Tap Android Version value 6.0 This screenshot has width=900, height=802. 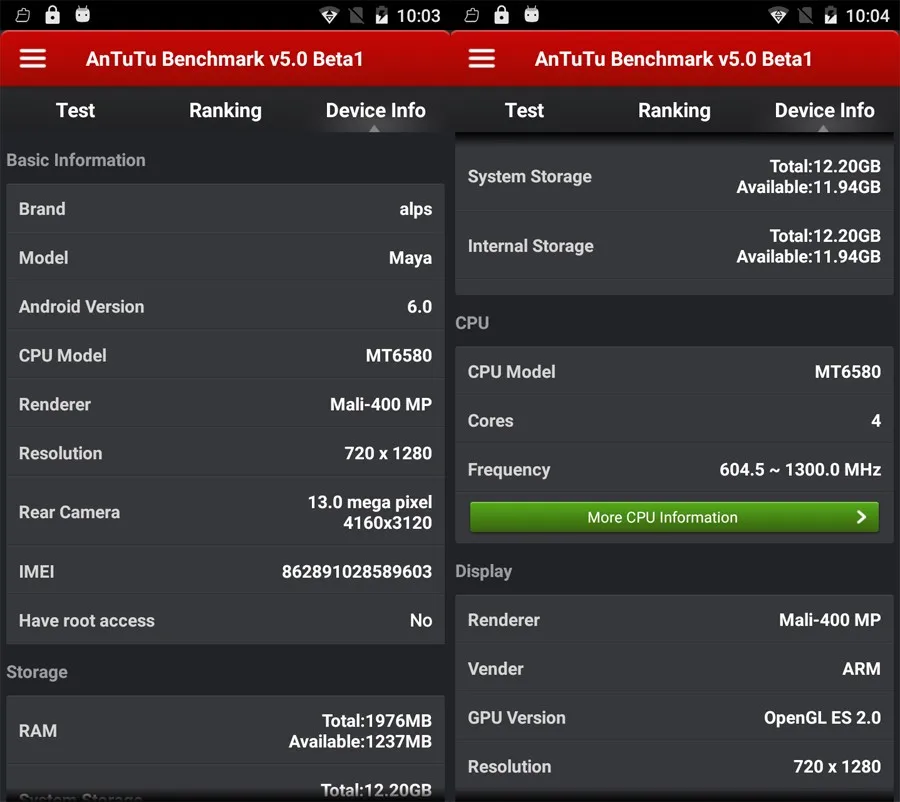coord(420,307)
